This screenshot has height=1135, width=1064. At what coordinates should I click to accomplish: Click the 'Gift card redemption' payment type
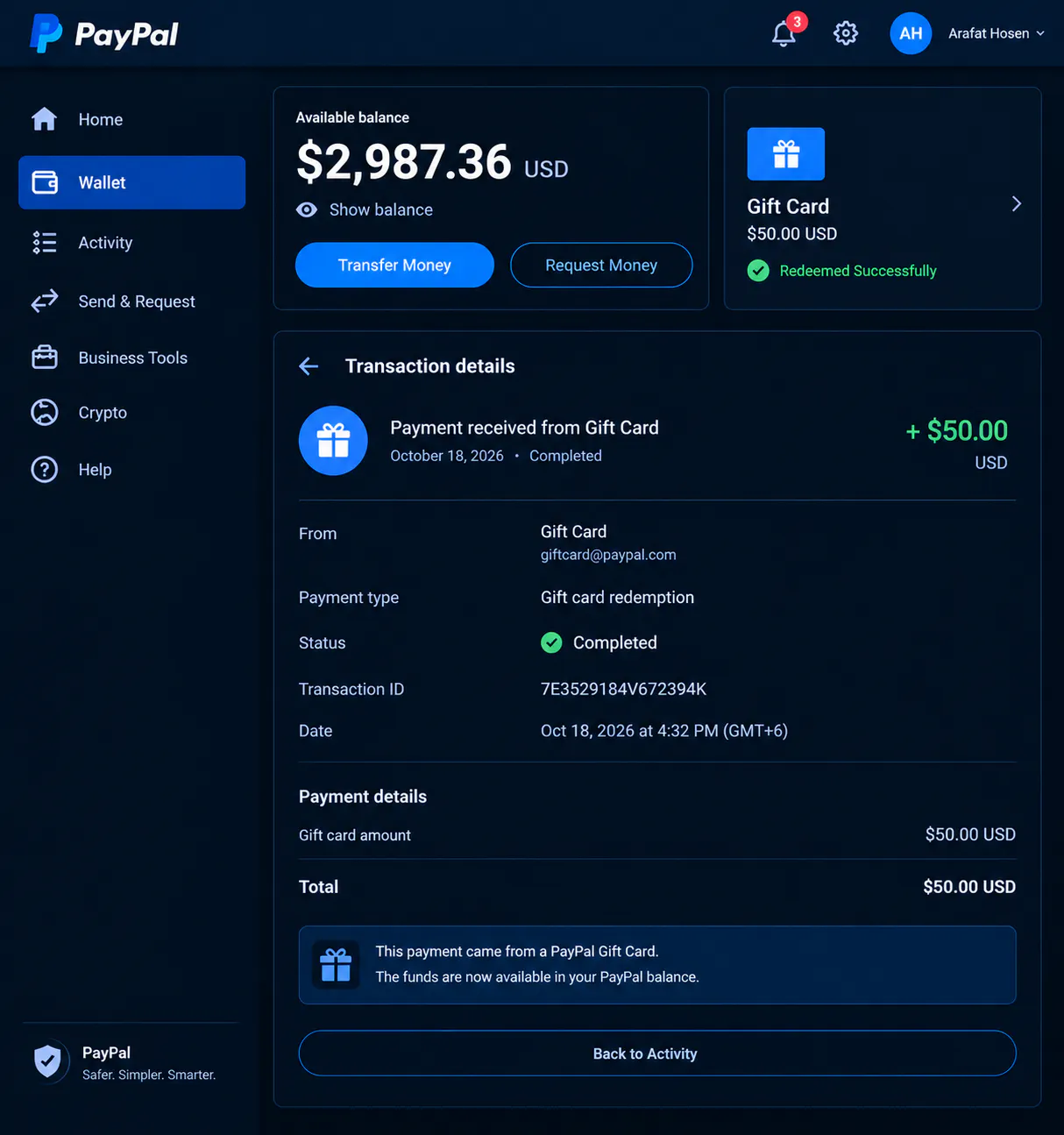click(x=617, y=598)
